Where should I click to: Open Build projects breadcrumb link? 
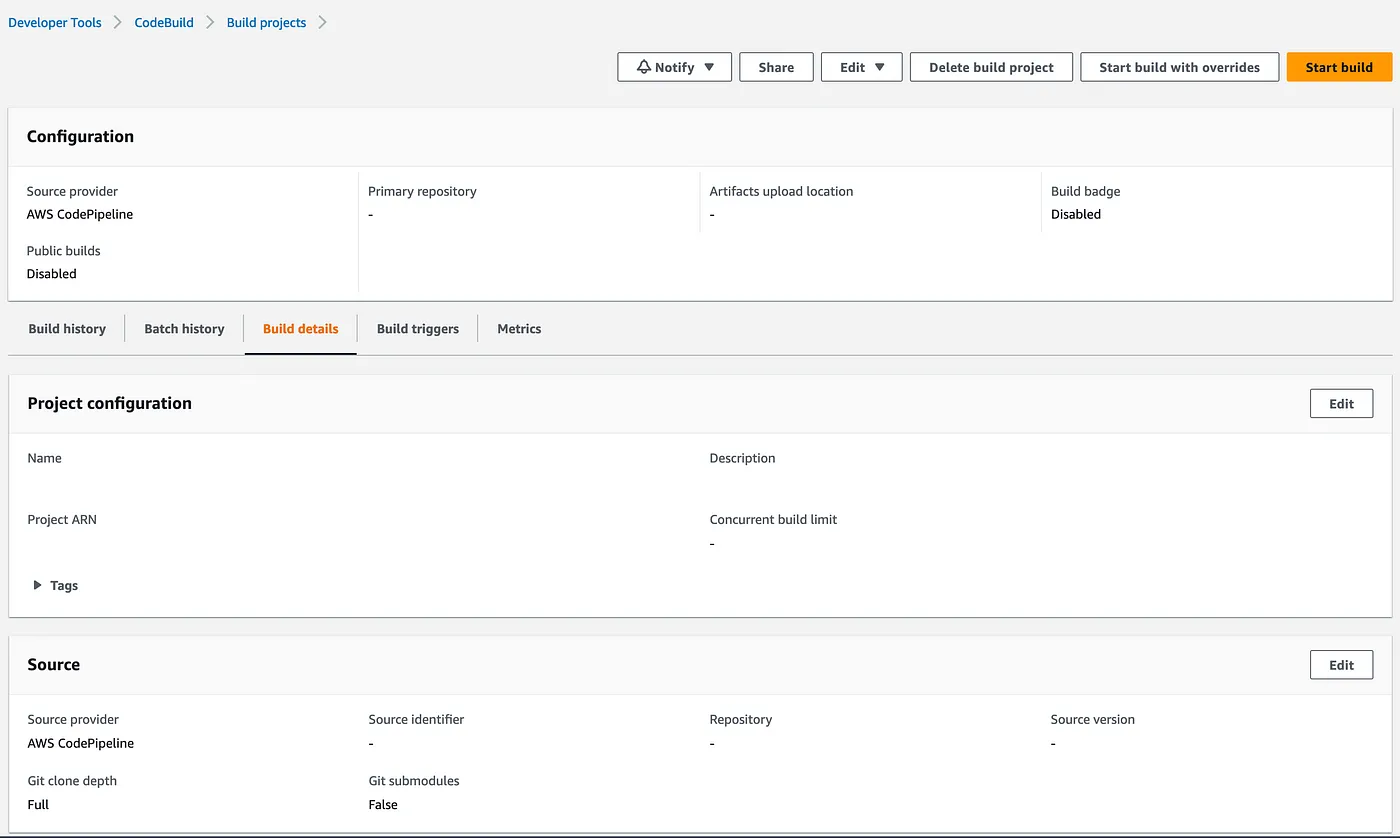pyautogui.click(x=266, y=22)
